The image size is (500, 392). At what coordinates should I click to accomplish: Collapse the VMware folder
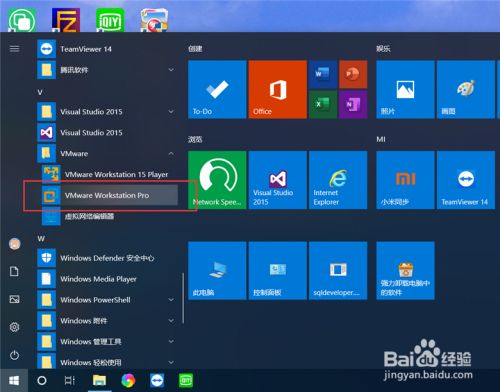(171, 154)
